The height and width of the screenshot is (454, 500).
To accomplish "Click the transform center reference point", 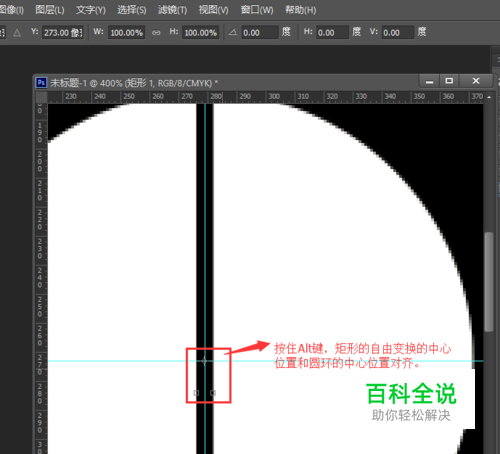I will click(x=204, y=361).
